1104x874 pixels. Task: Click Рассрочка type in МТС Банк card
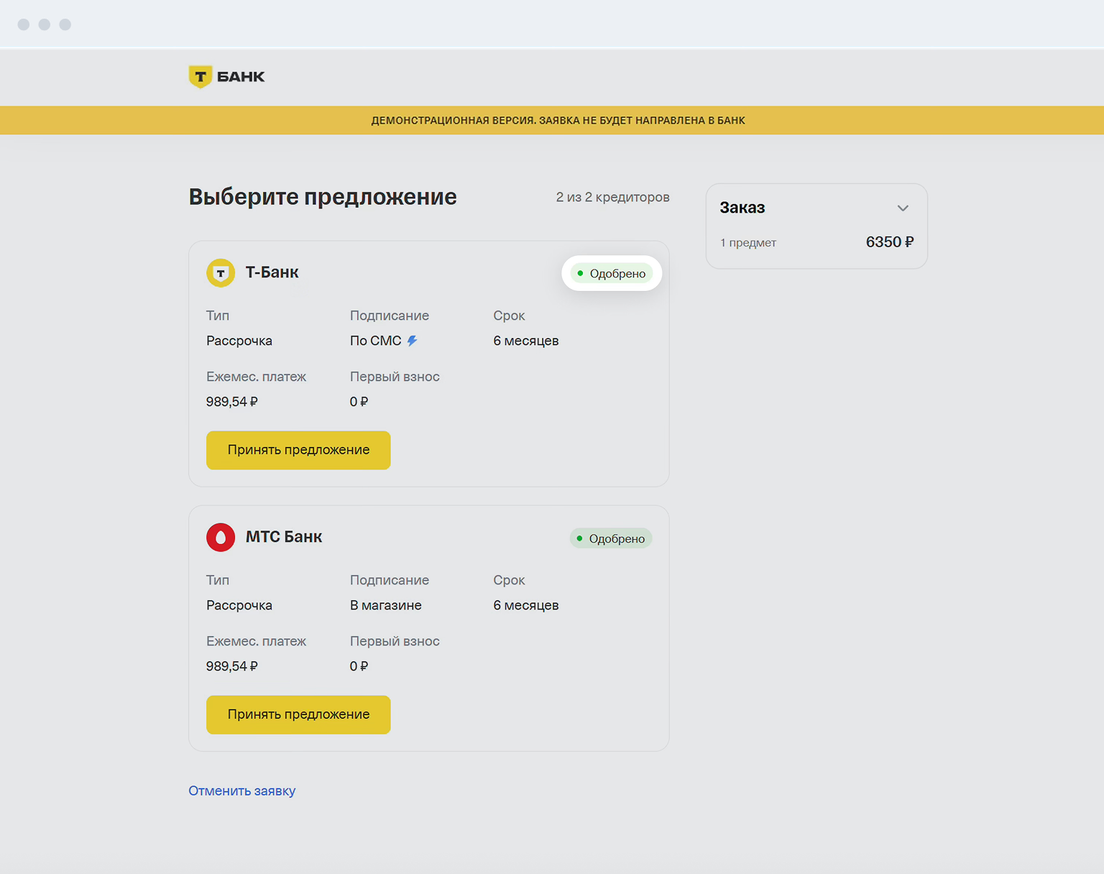click(x=239, y=606)
